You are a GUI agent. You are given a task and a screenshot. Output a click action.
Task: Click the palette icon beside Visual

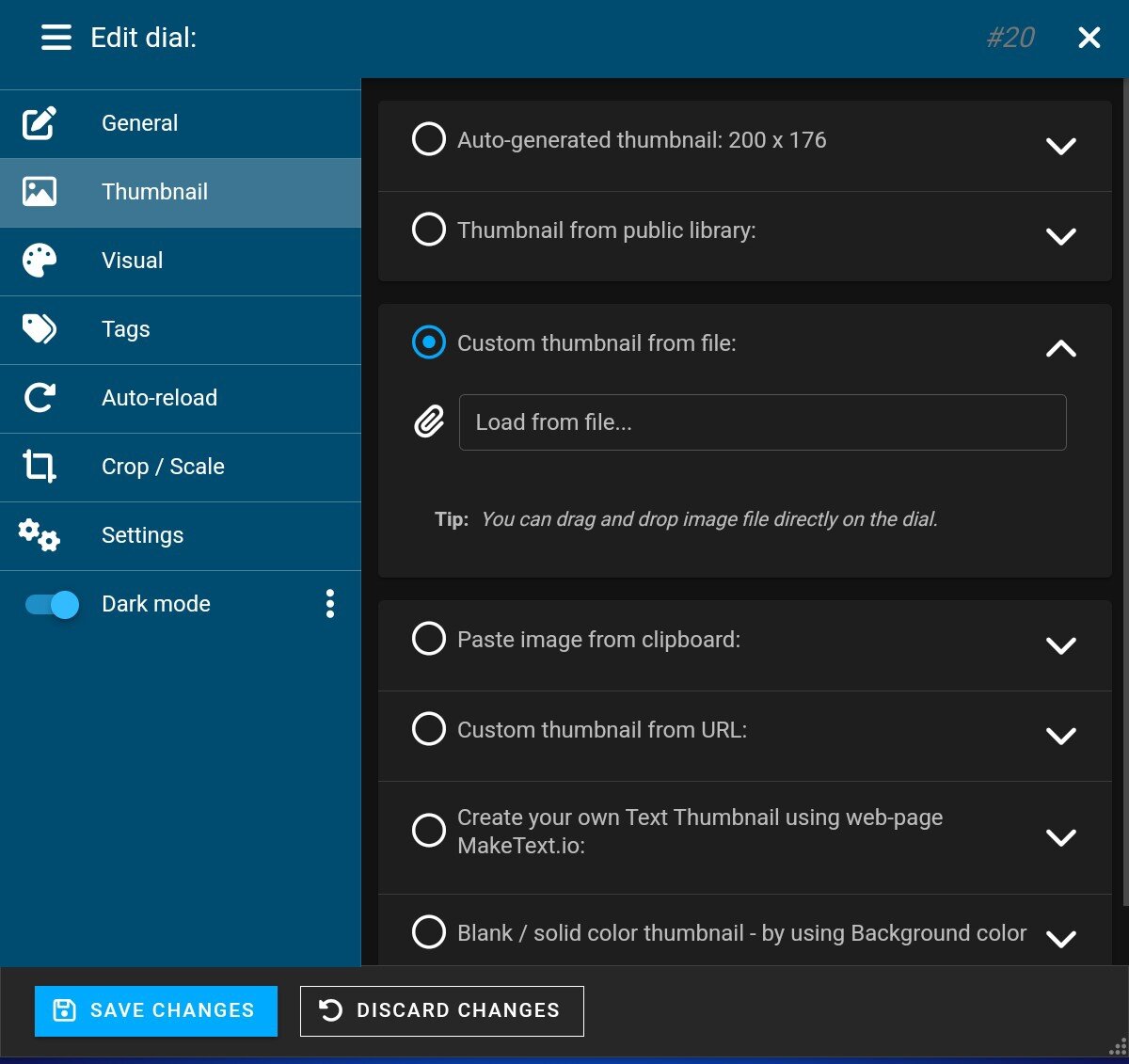pyautogui.click(x=40, y=261)
